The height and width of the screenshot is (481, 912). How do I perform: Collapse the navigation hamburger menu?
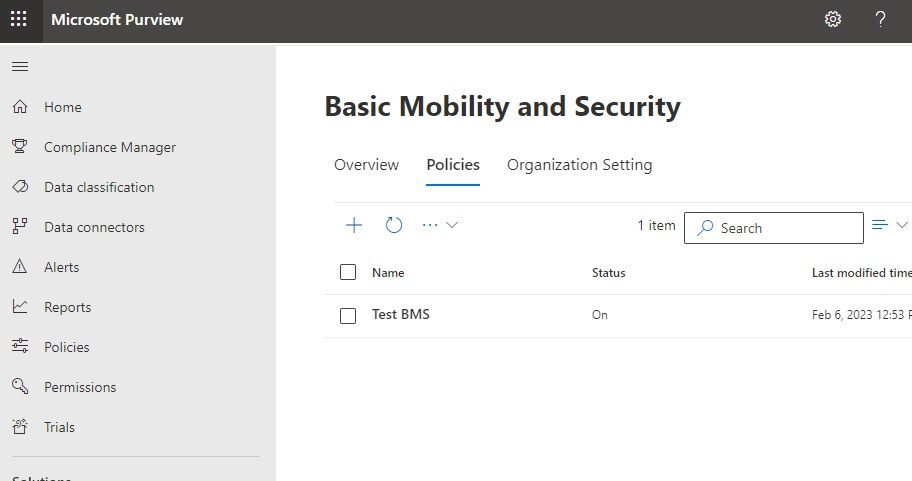click(20, 67)
